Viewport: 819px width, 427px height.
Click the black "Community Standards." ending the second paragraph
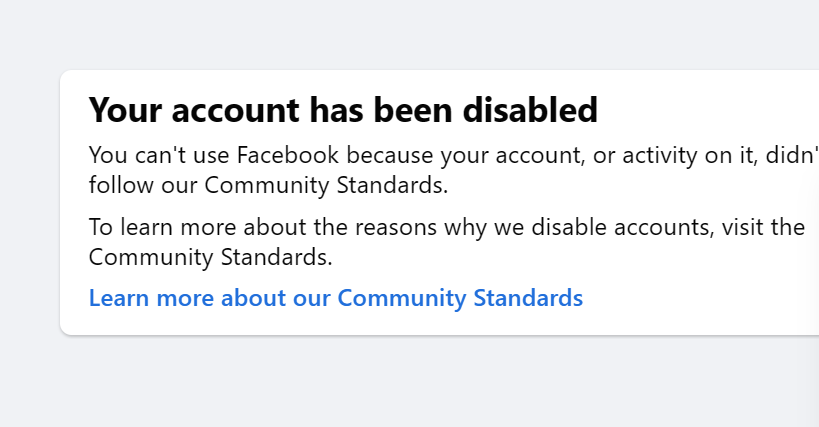pos(210,257)
